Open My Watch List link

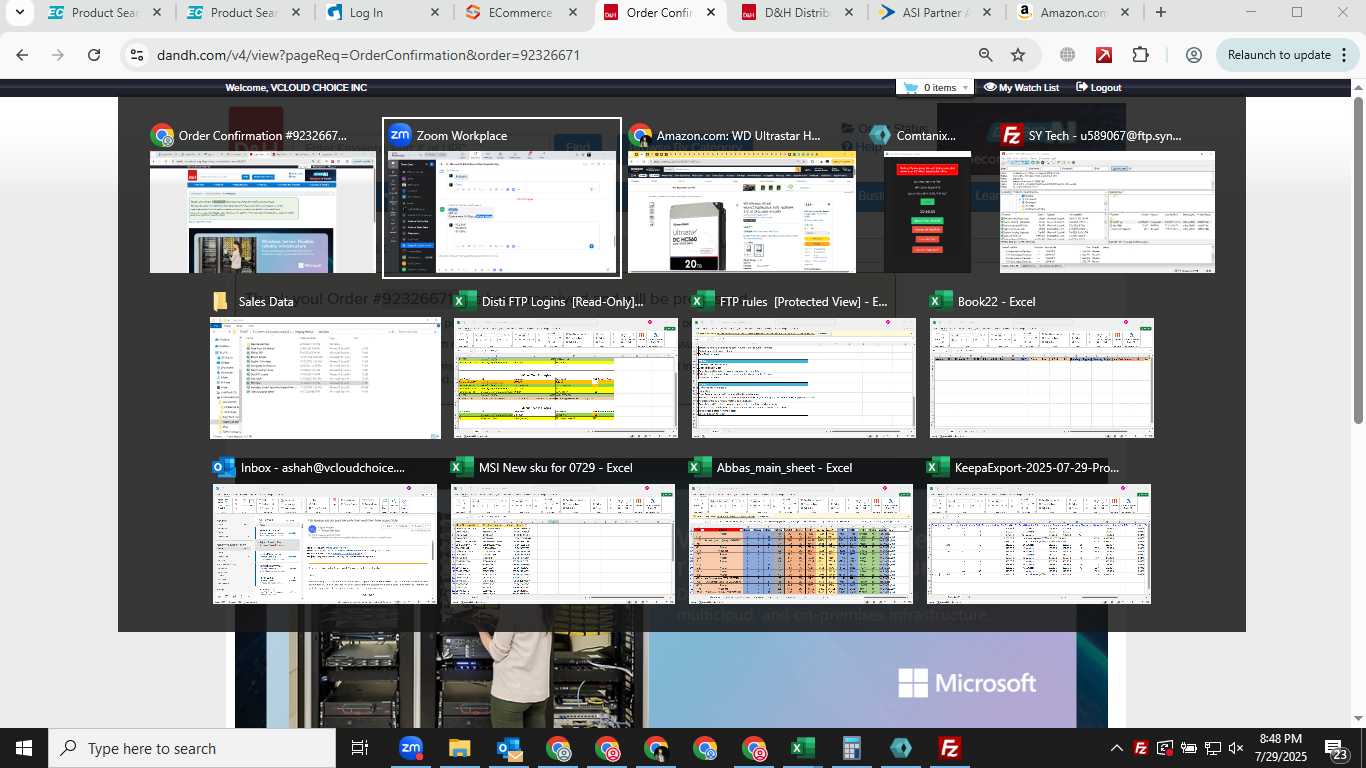[x=1021, y=88]
